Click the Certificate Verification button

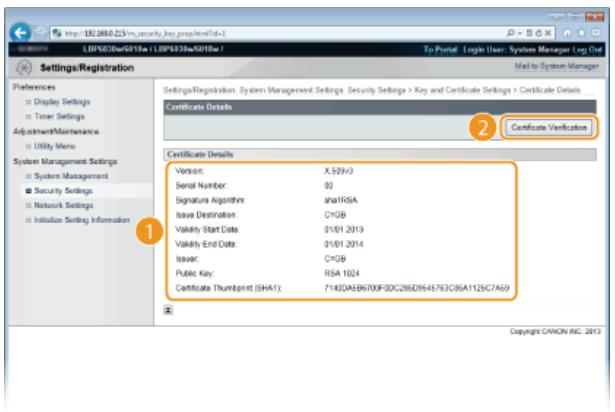549,128
